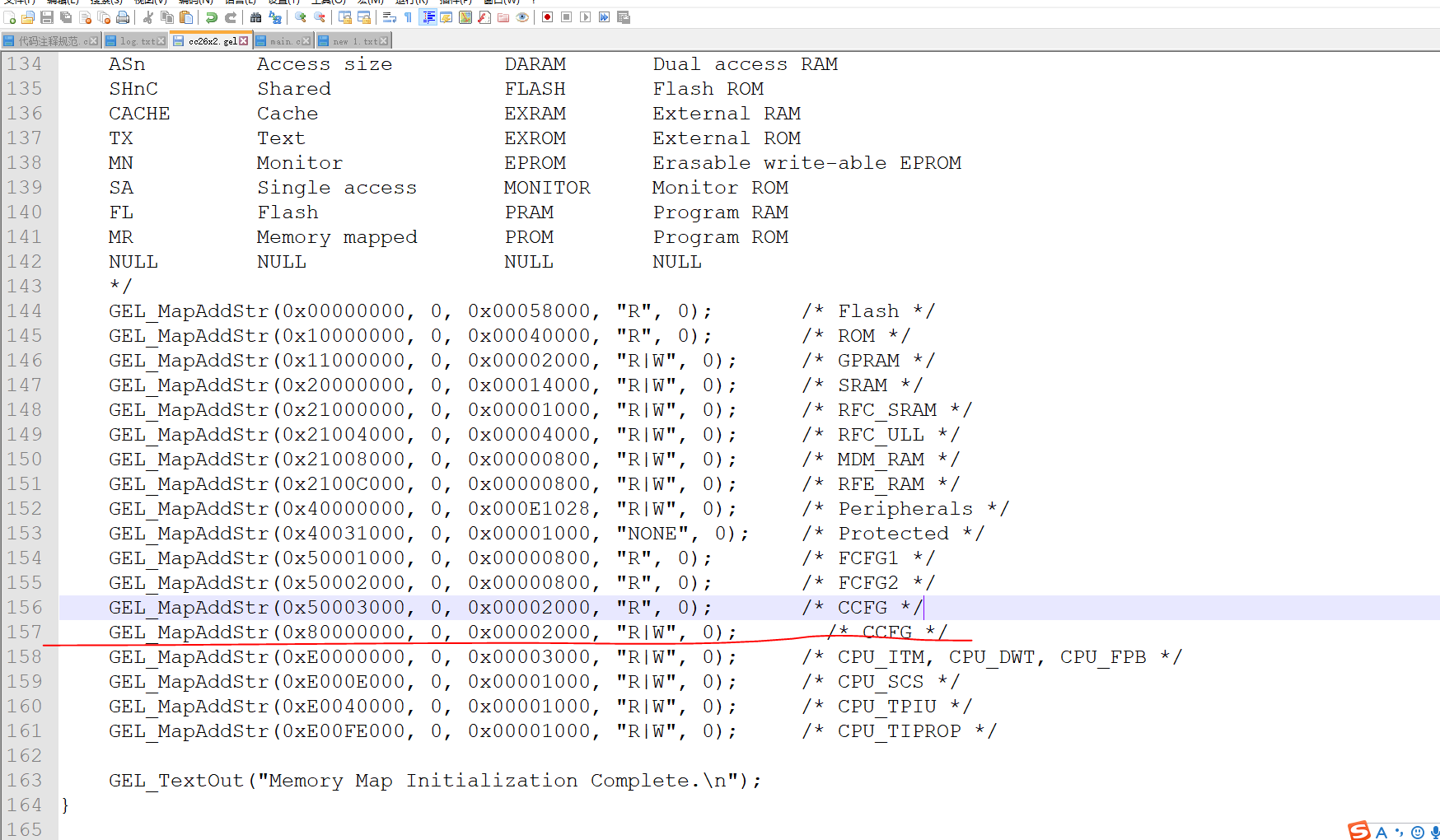Screen dimensions: 1440x840
Task: Create a new file with the New icon
Action: 10,17
